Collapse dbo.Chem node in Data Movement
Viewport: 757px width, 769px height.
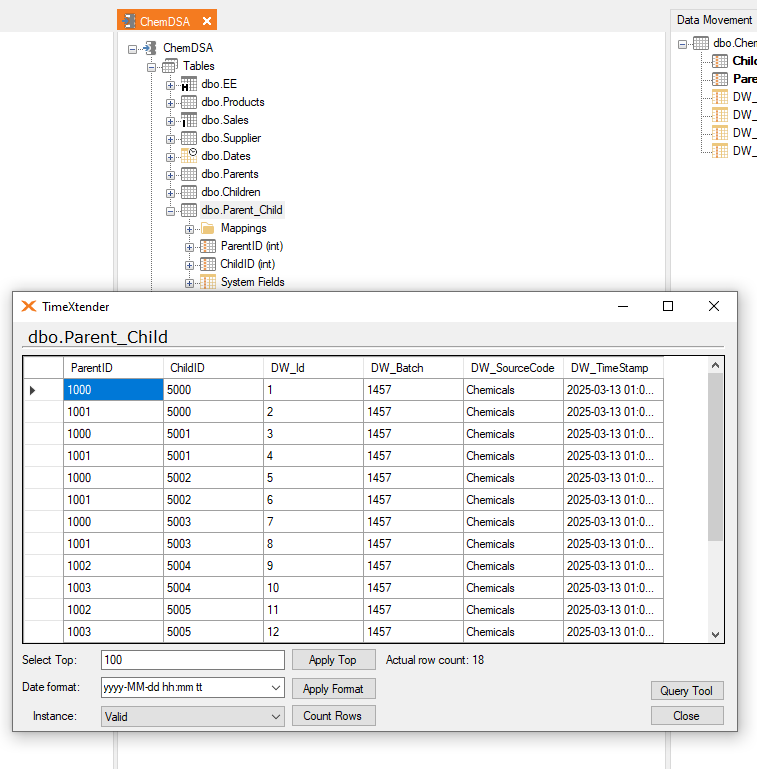point(682,45)
